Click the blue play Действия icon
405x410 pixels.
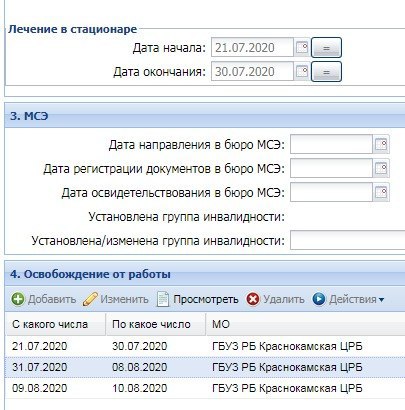click(x=319, y=299)
